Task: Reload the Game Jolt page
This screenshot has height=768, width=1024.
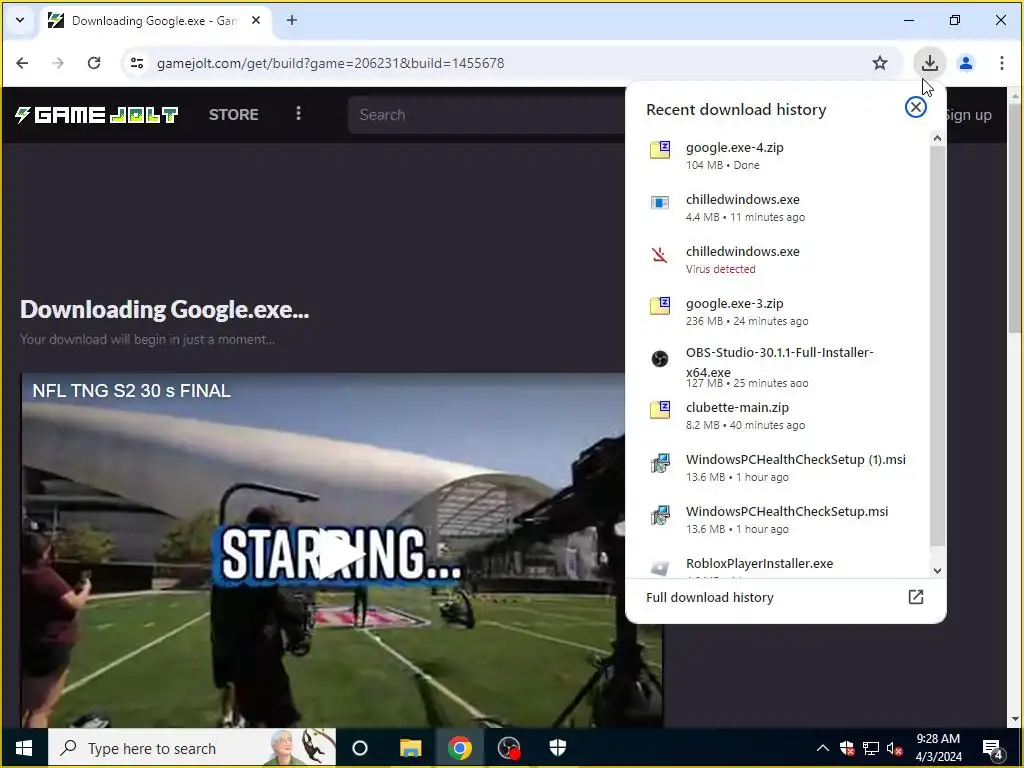Action: (x=94, y=63)
